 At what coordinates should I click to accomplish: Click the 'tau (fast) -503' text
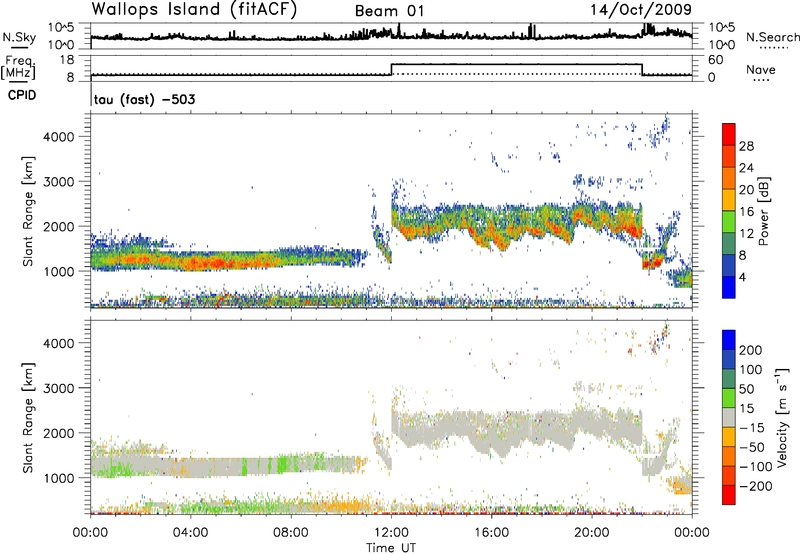(144, 99)
